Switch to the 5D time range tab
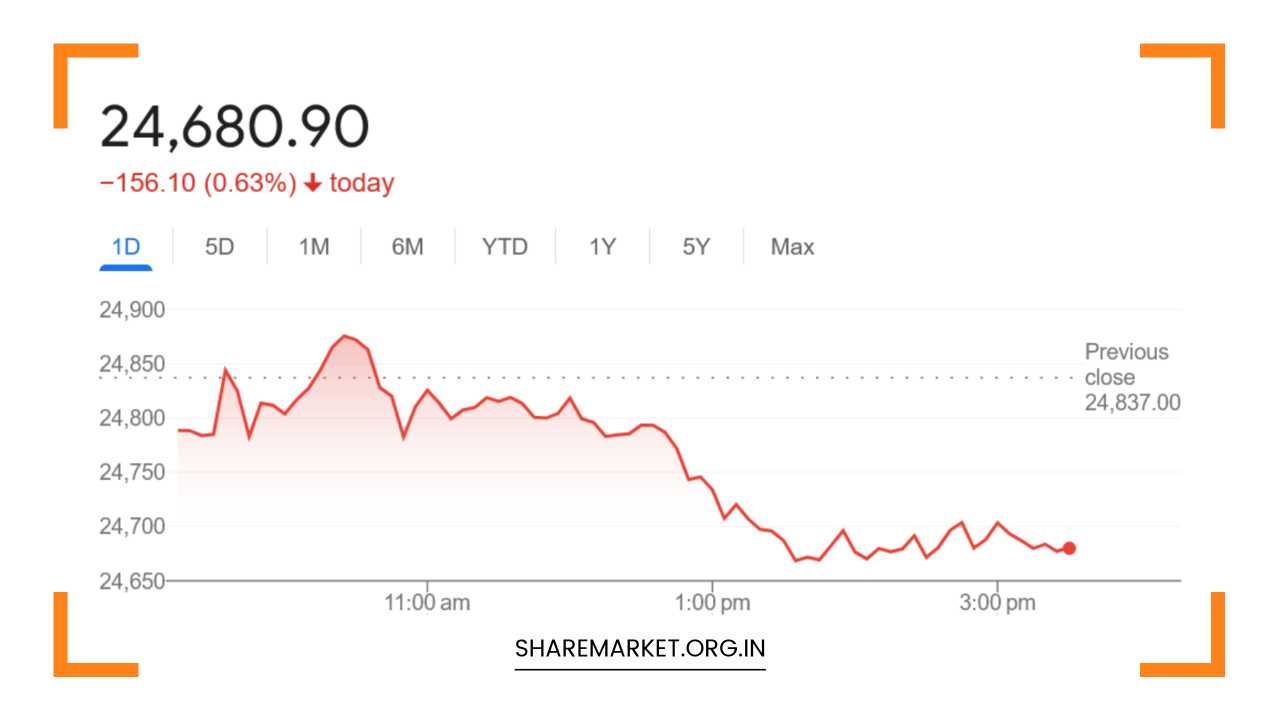The image size is (1280, 720). pyautogui.click(x=220, y=246)
